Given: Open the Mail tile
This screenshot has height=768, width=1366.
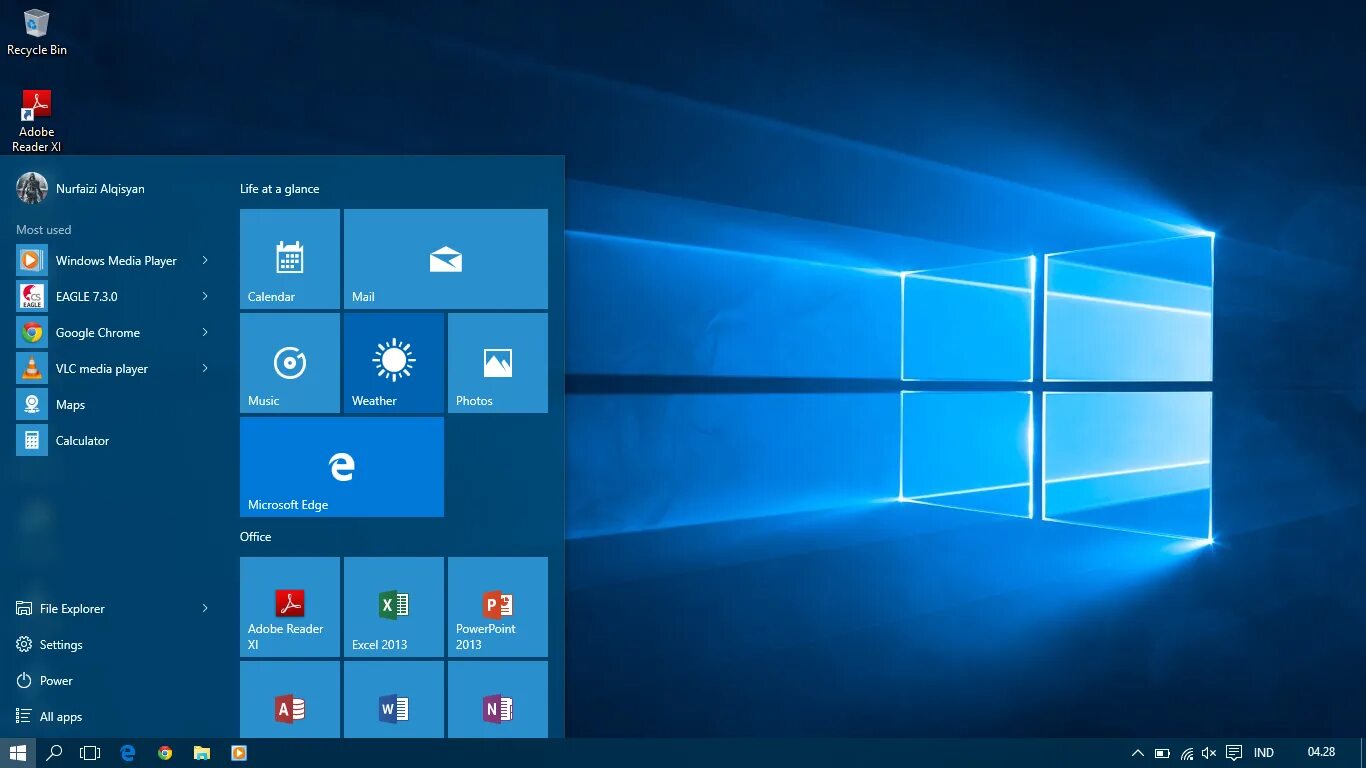Looking at the screenshot, I should pos(446,259).
